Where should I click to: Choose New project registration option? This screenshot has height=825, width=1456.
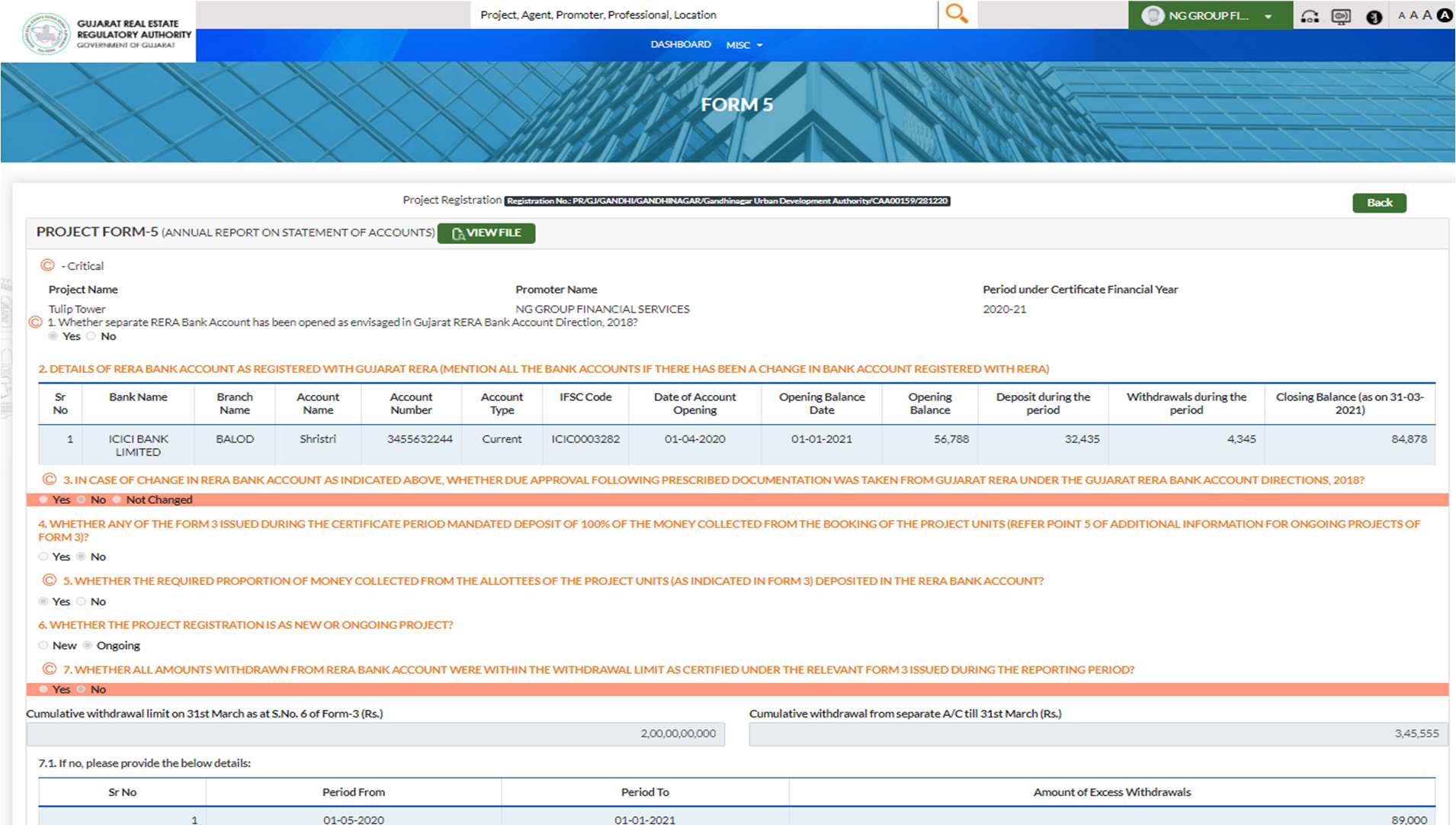pyautogui.click(x=43, y=645)
